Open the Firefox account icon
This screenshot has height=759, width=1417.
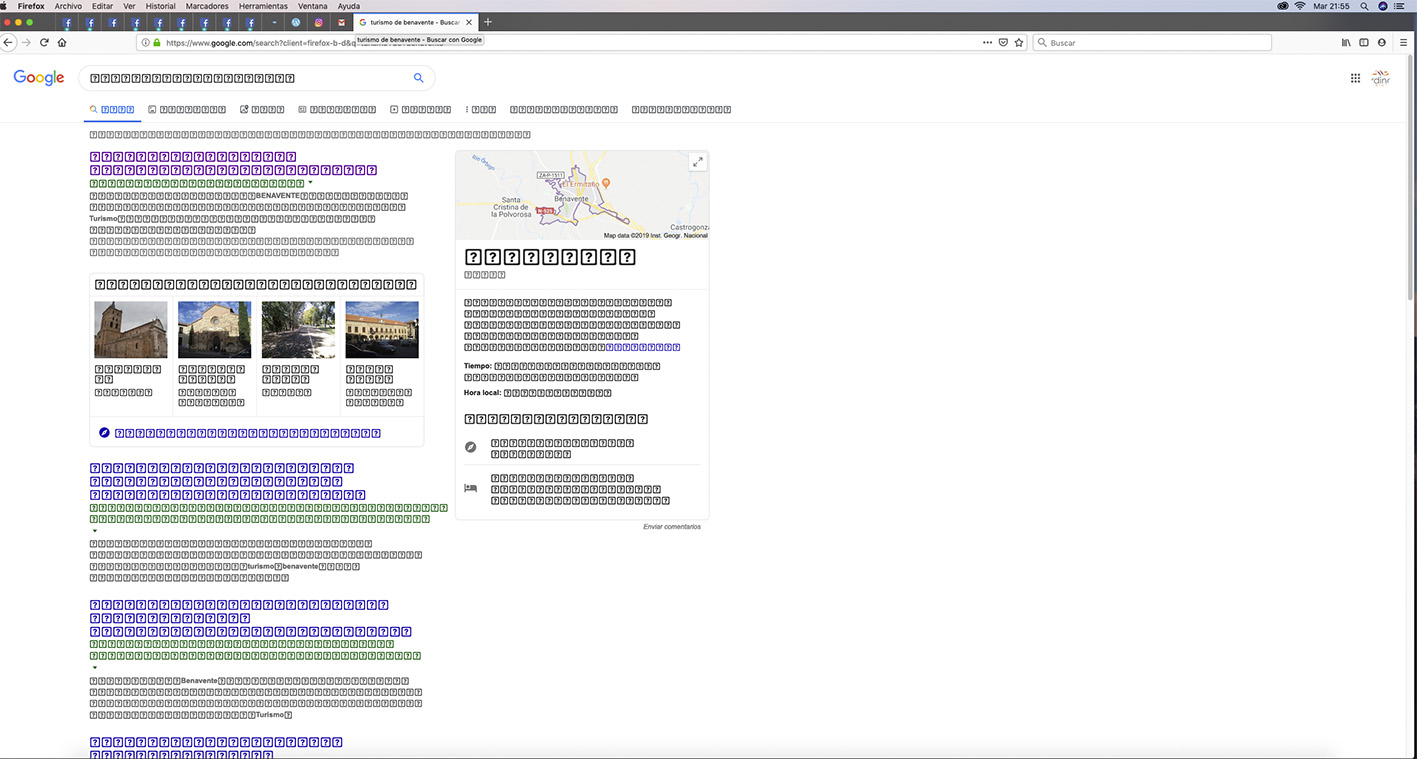(1382, 42)
